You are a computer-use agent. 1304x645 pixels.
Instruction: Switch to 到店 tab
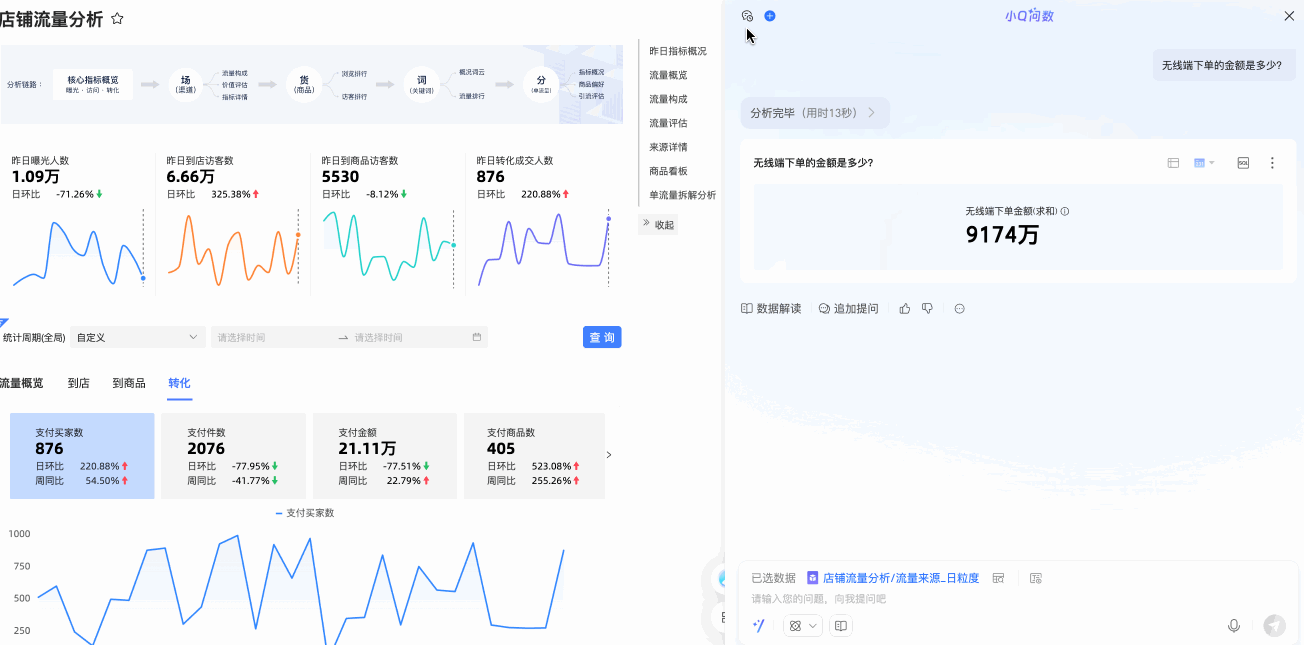79,383
